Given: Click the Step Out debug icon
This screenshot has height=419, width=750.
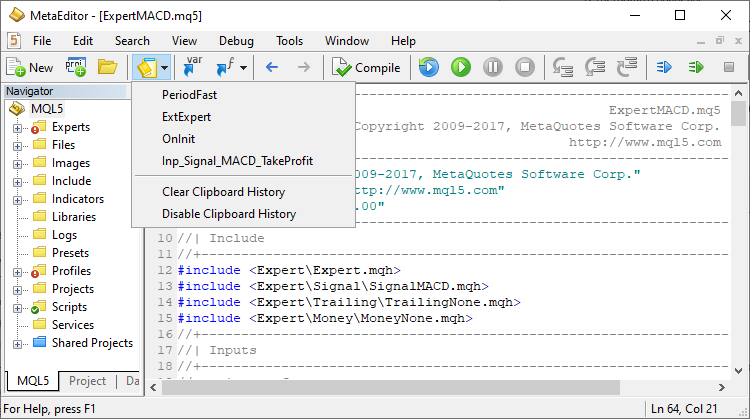Looking at the screenshot, I should (x=627, y=67).
